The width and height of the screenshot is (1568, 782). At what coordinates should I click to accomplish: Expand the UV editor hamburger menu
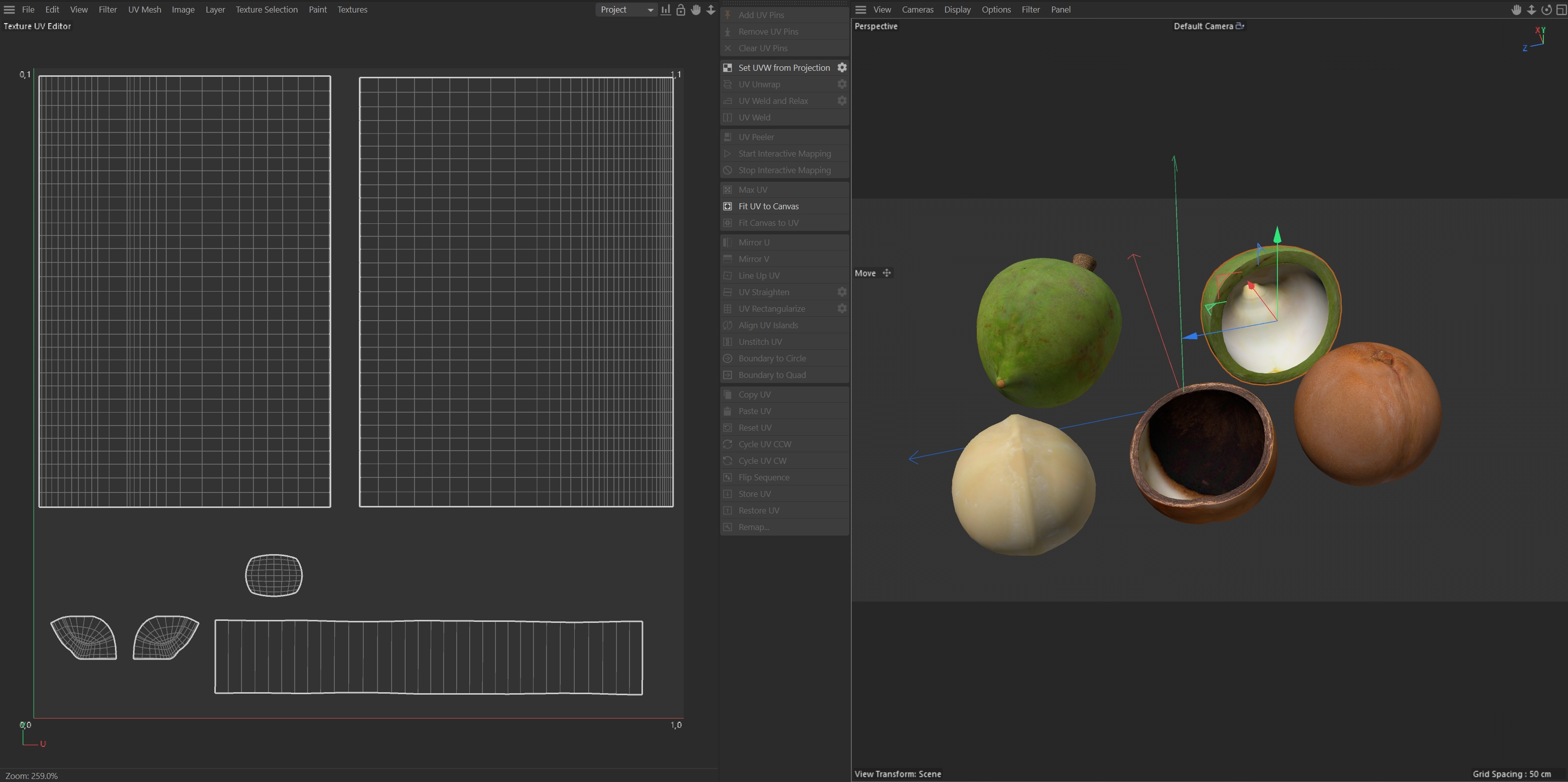[9, 10]
